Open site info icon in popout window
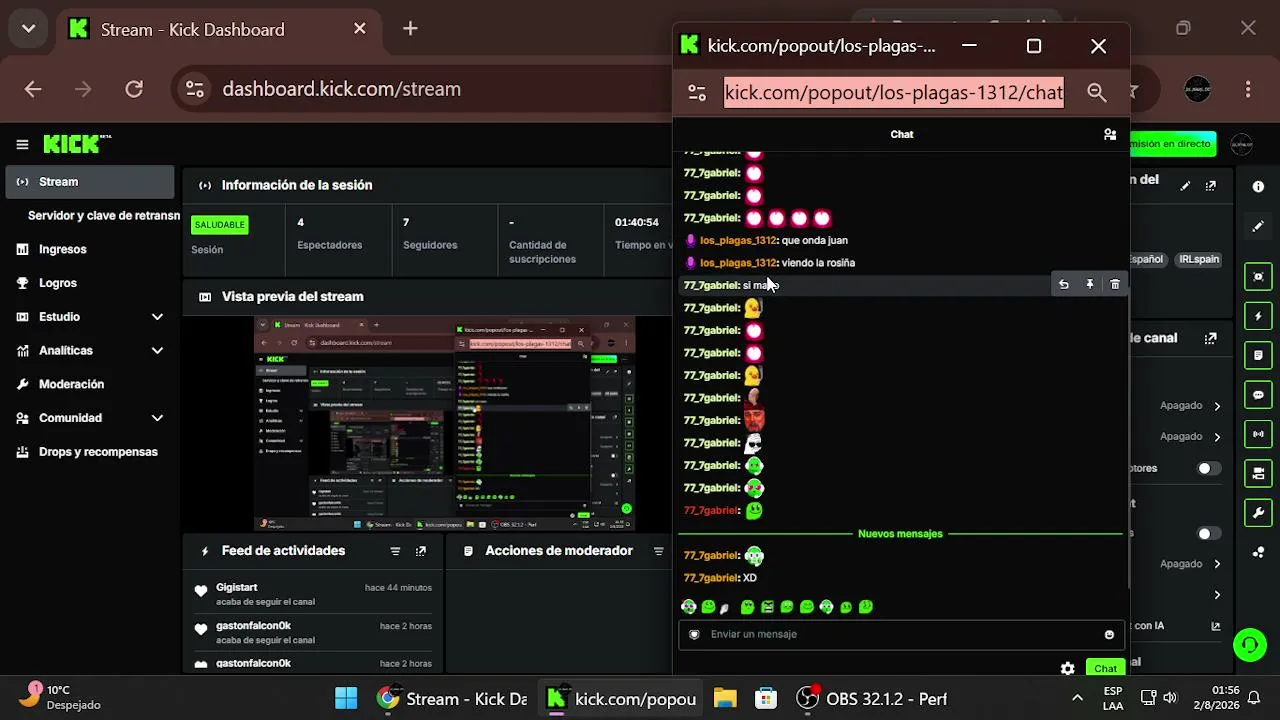 697,93
